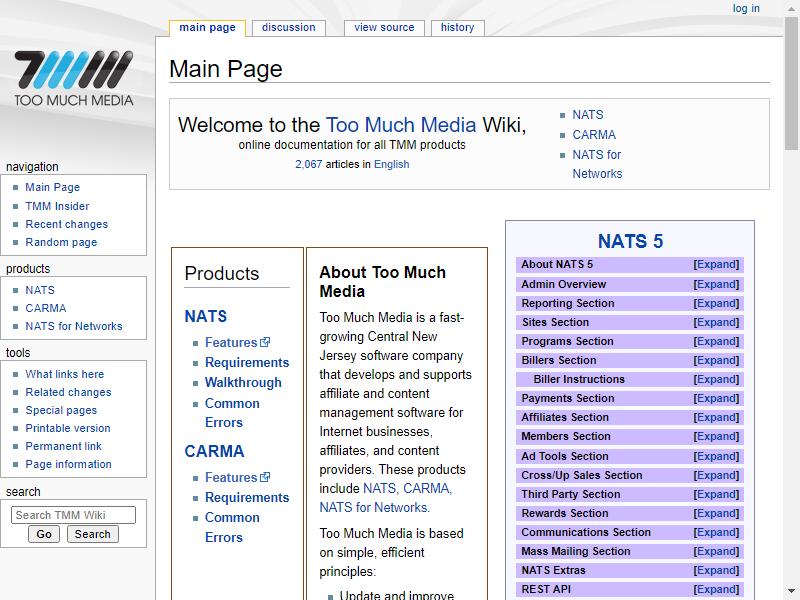Open the discussion tab
800x600 pixels.
pyautogui.click(x=289, y=28)
